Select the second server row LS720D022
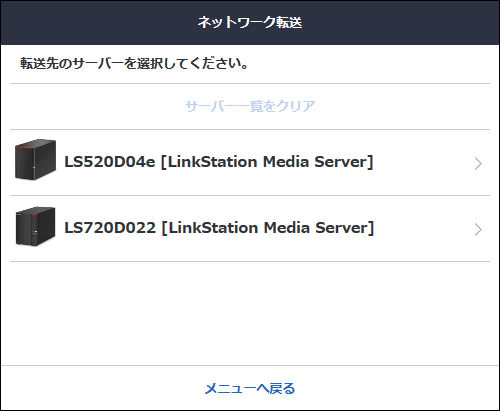Viewport: 500px width, 411px height. (x=250, y=229)
